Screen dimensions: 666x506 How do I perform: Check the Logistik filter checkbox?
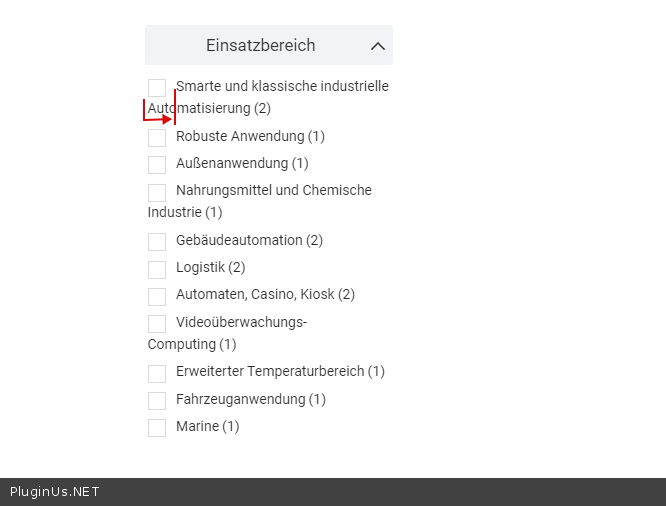(157, 269)
